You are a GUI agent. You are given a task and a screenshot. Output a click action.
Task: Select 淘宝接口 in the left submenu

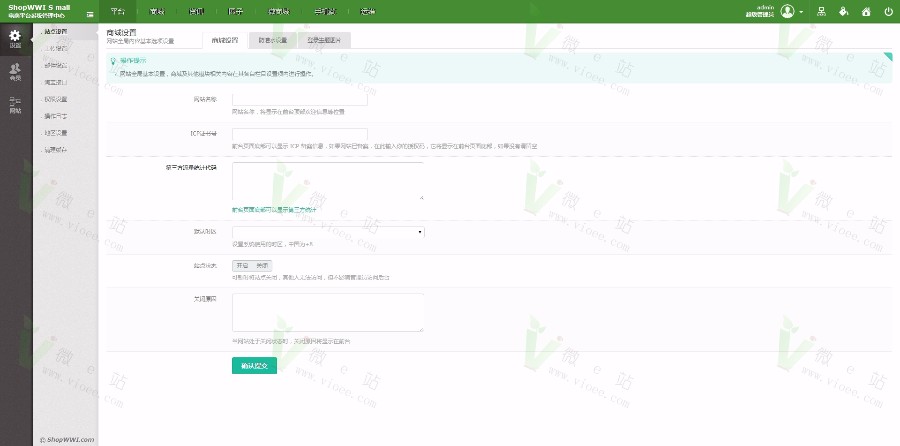click(x=56, y=82)
